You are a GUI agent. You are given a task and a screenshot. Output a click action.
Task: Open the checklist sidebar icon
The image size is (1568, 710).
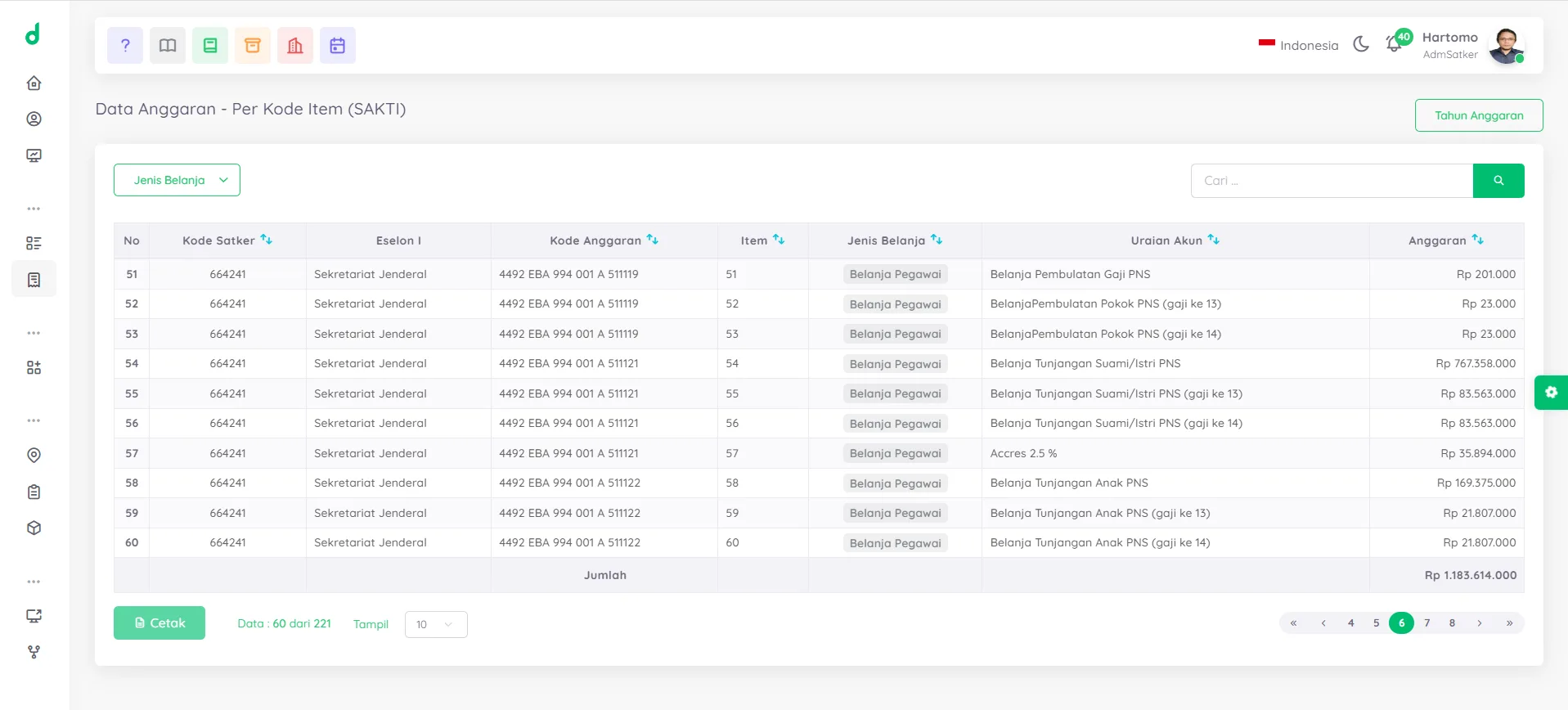[x=34, y=243]
